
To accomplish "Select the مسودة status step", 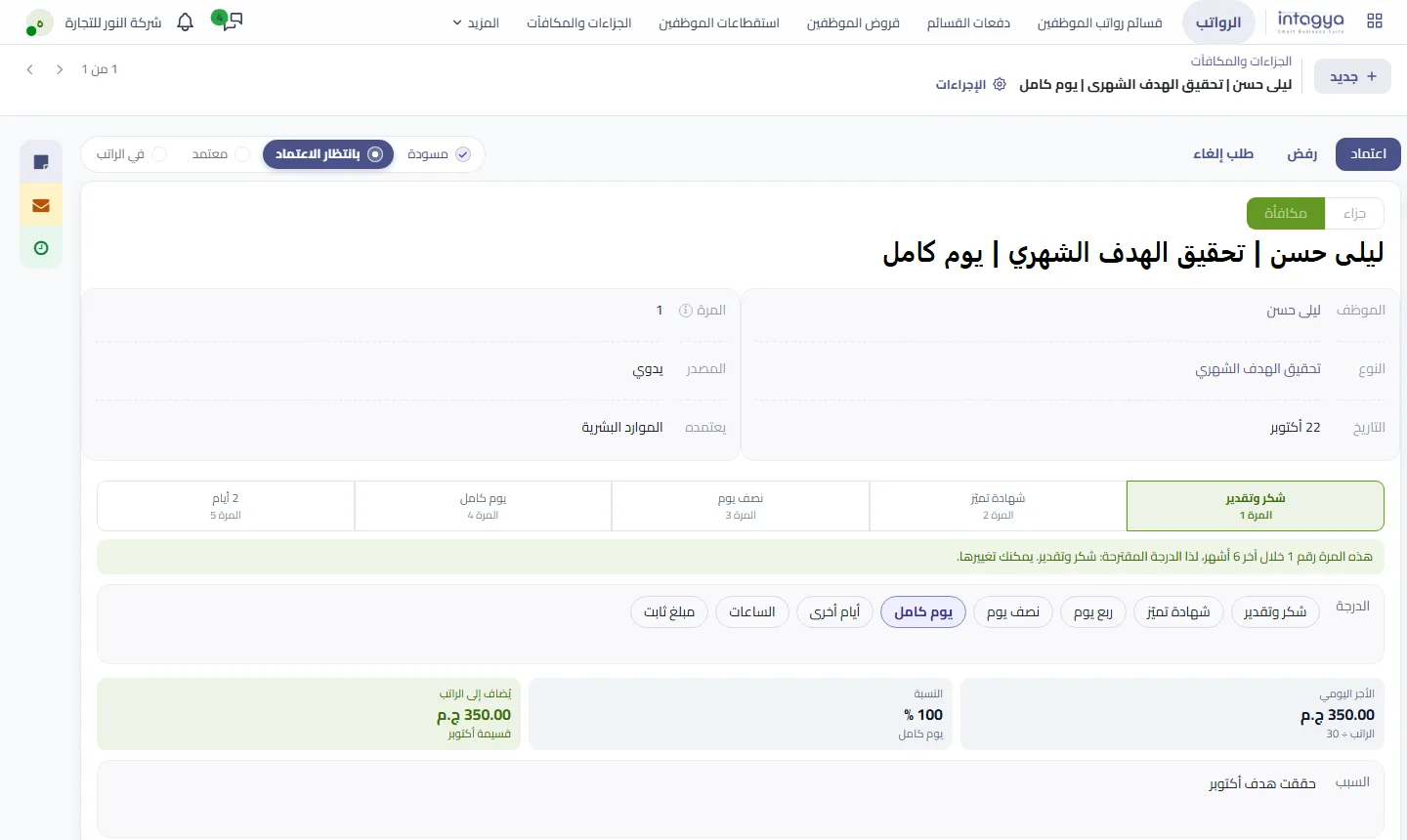I will coord(438,154).
